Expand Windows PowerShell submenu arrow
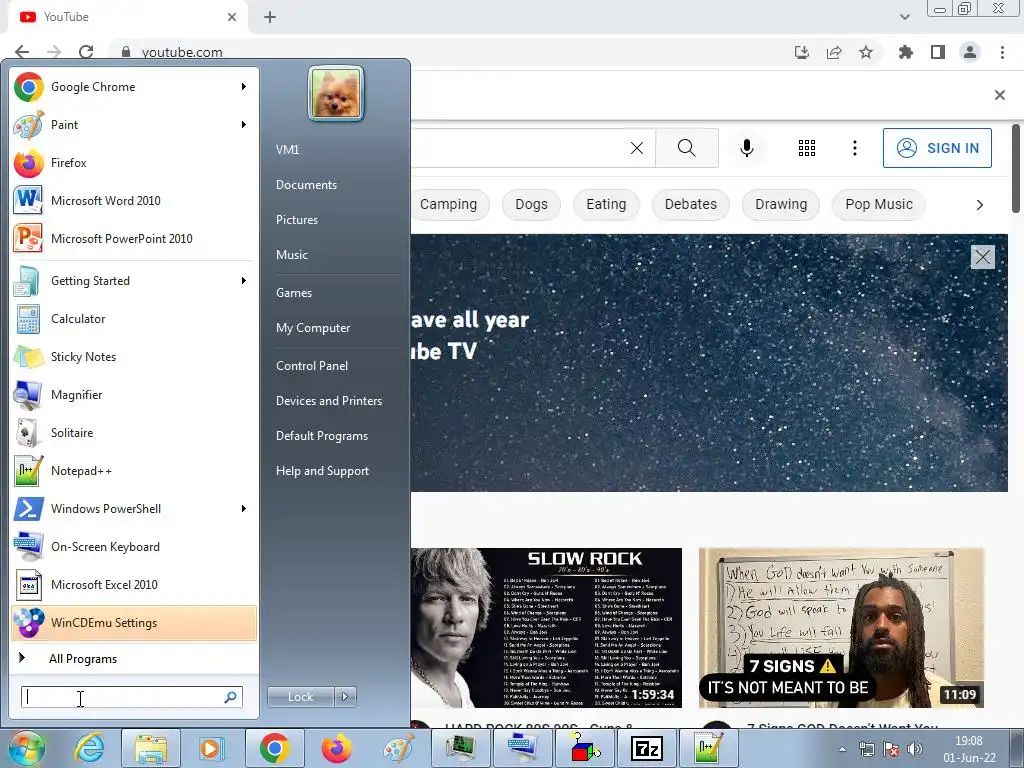 pyautogui.click(x=244, y=509)
